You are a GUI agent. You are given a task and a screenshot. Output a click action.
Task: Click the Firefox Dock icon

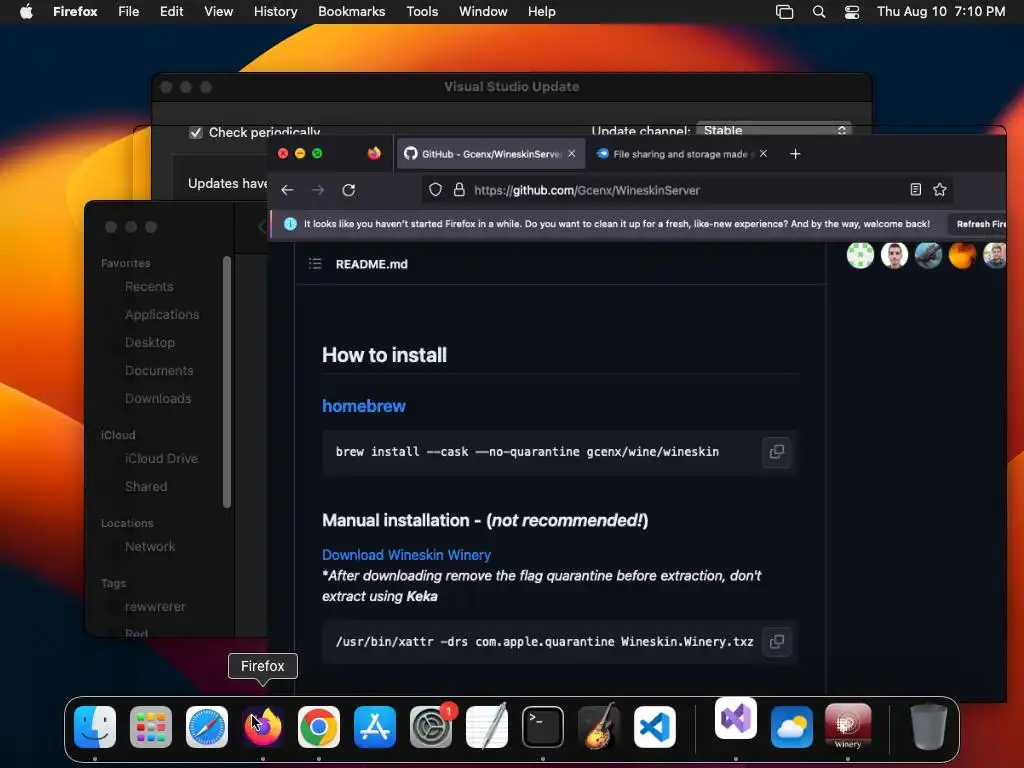pos(263,727)
